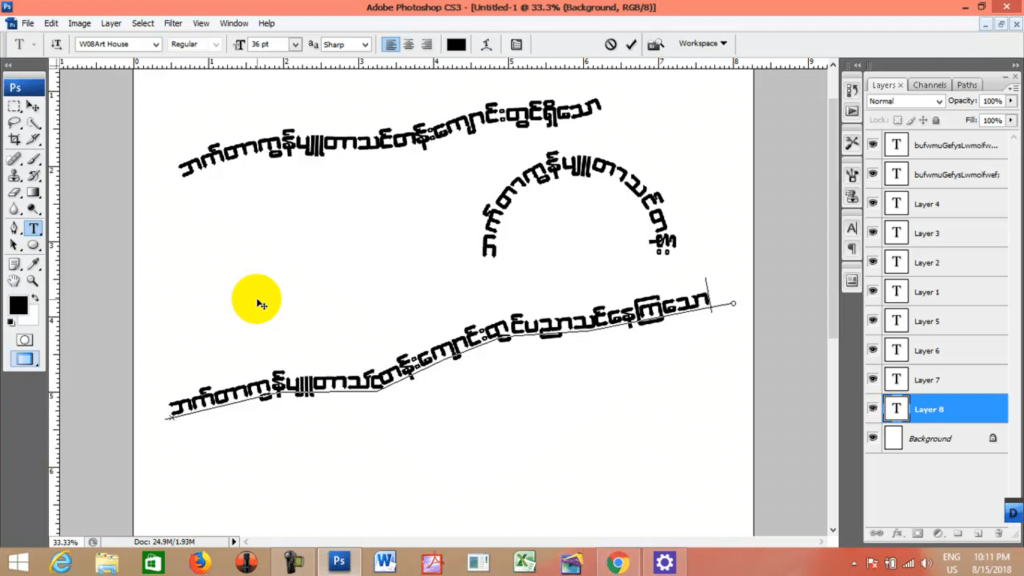Select the Clone Stamp tool
Image resolution: width=1024 pixels, height=576 pixels.
[x=14, y=176]
